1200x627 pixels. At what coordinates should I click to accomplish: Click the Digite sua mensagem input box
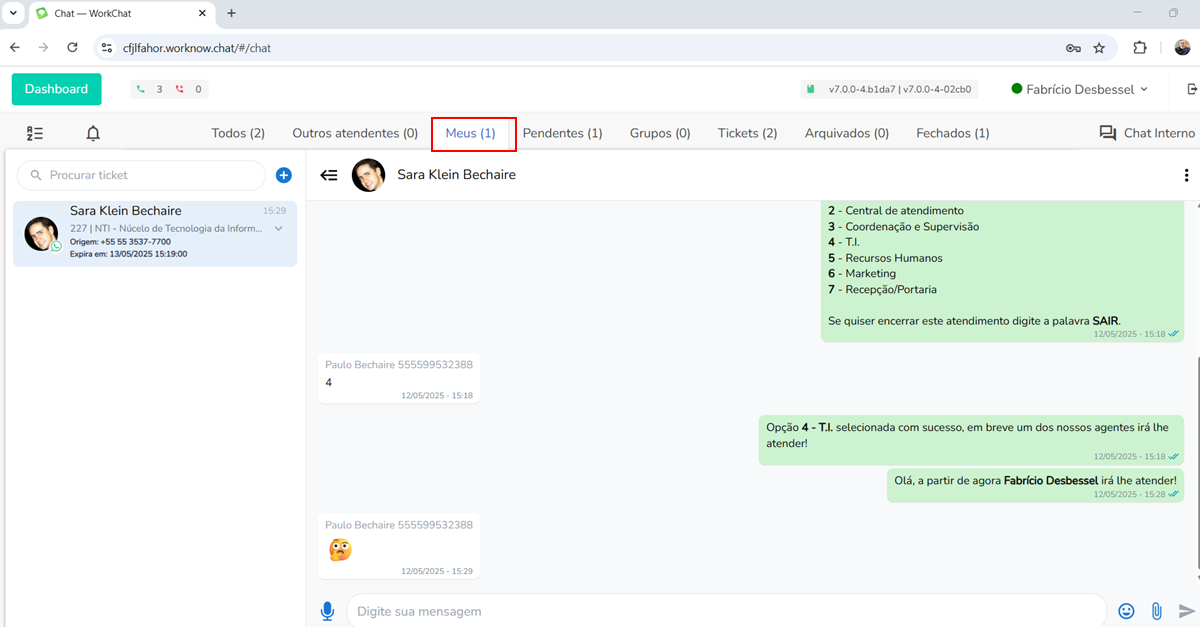point(725,611)
